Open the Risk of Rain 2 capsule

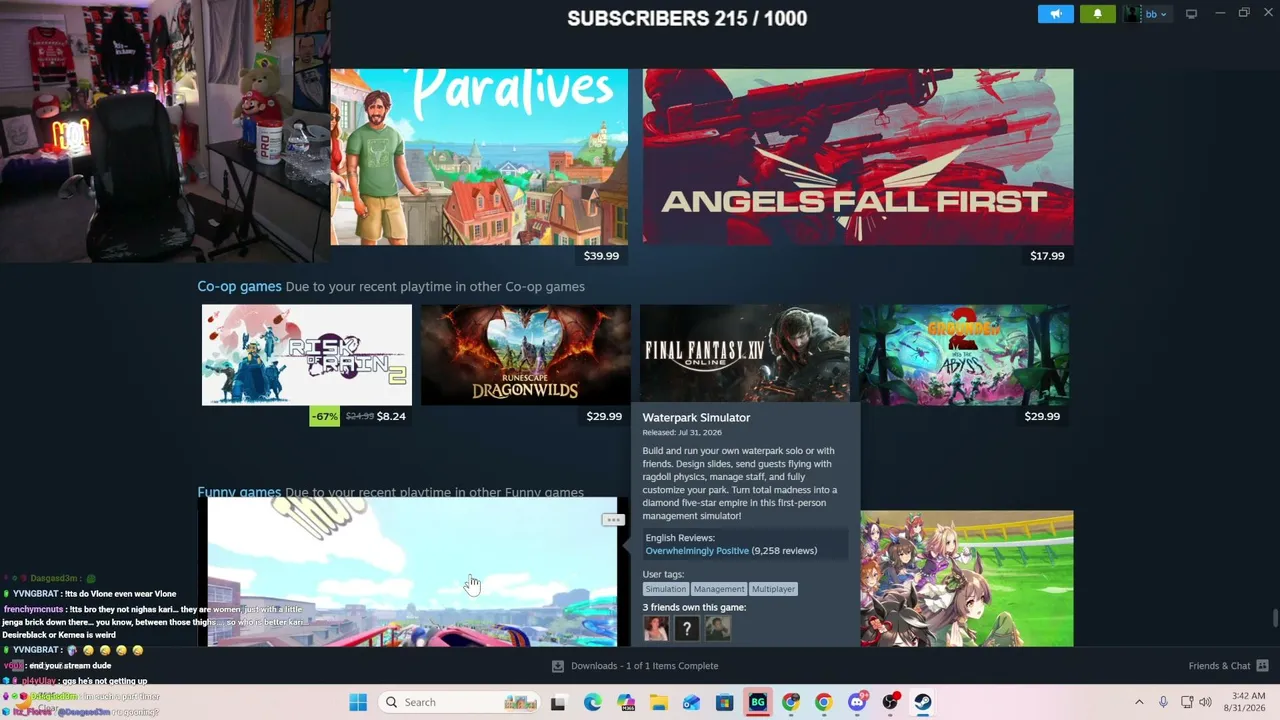[x=307, y=355]
